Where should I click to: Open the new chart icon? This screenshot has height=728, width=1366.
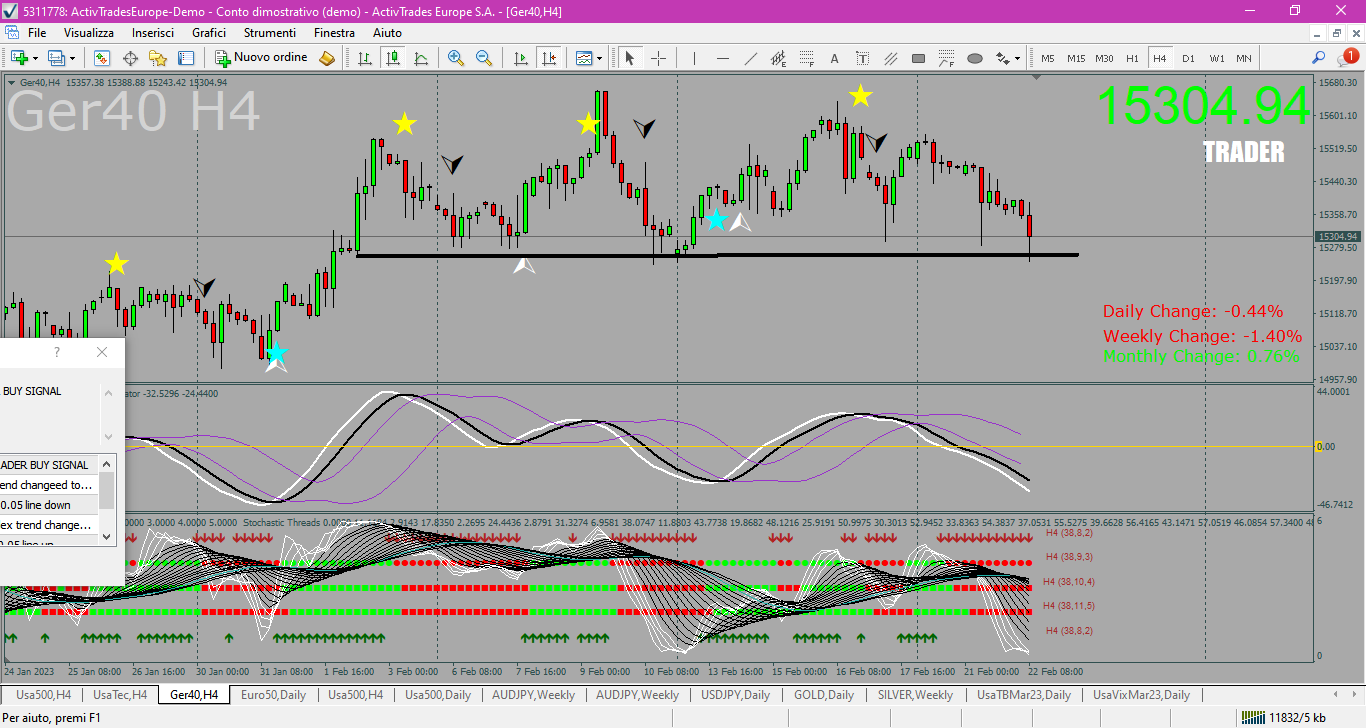19,58
